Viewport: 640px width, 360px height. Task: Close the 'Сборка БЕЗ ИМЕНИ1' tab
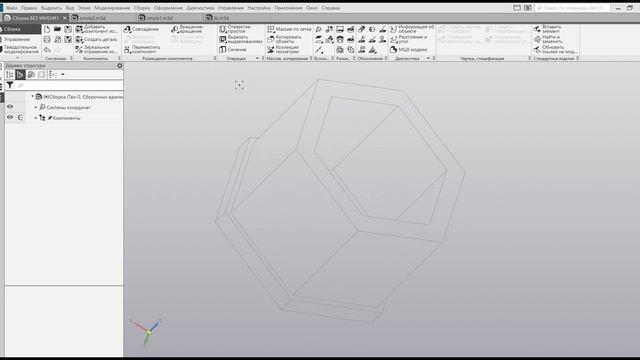pyautogui.click(x=64, y=18)
